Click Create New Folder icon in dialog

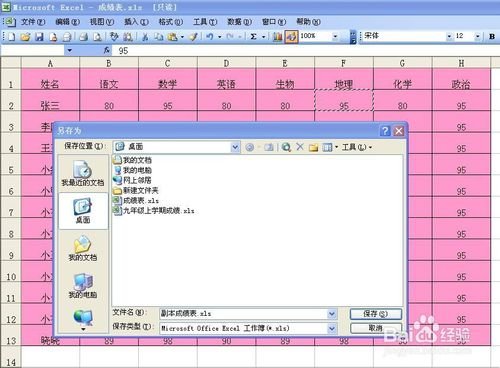coord(313,147)
